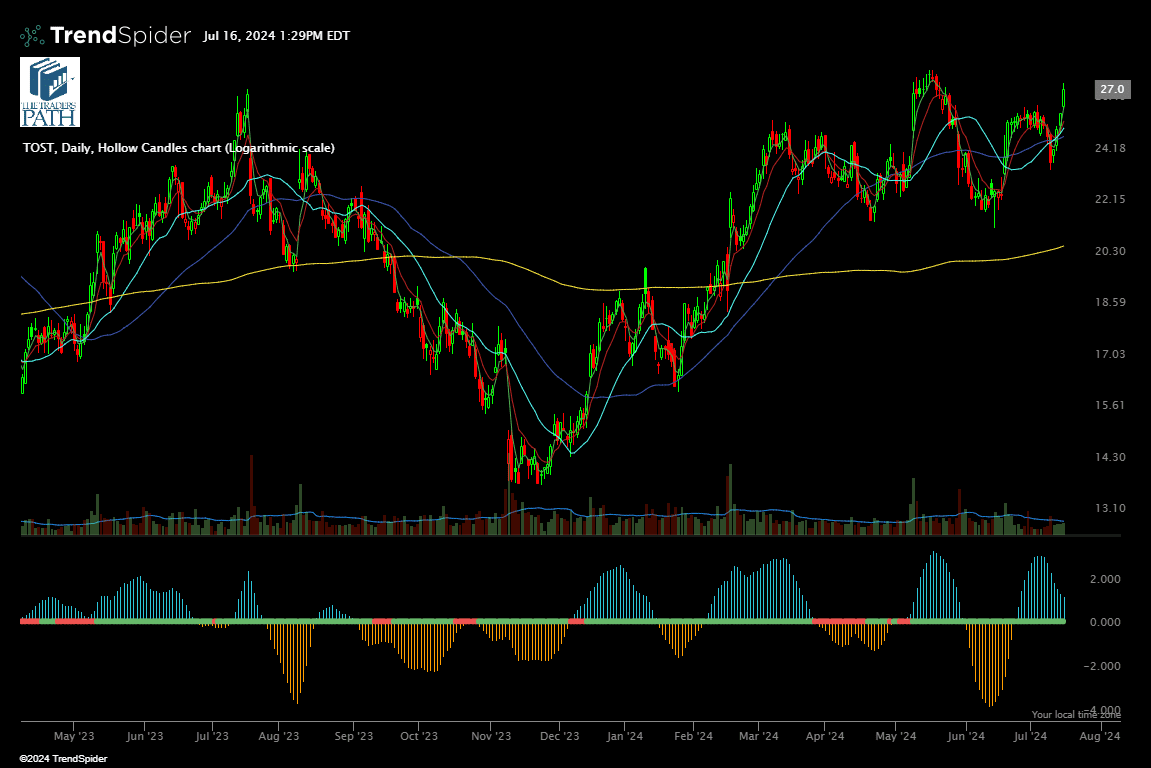Click The Traders Path logo image
1151x768 pixels.
click(x=50, y=92)
